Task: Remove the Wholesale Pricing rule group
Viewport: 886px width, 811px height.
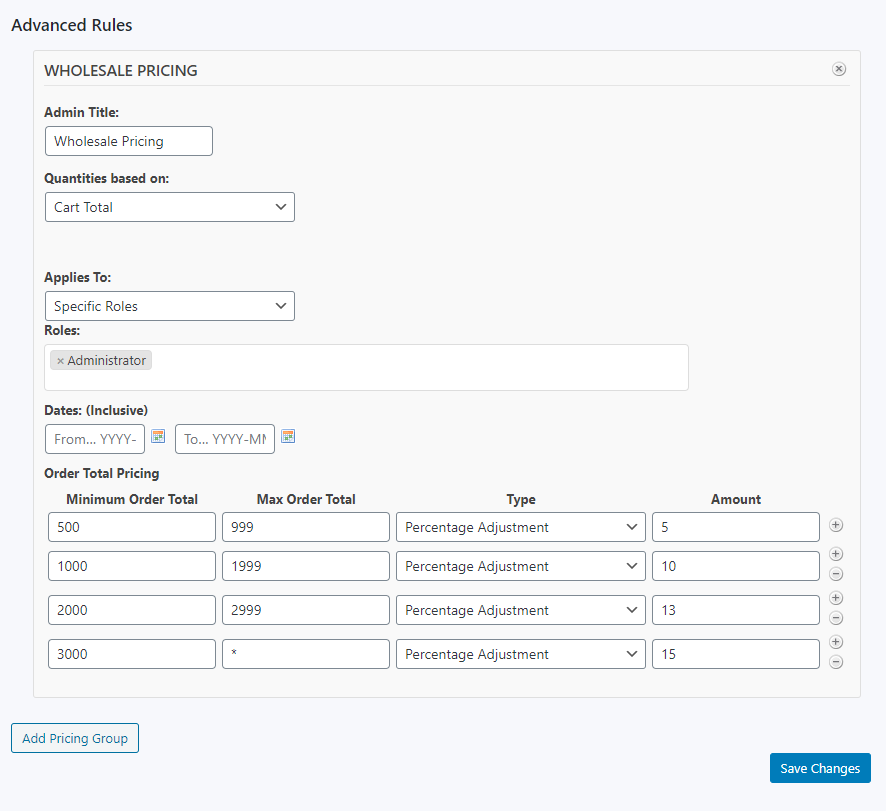Action: [839, 69]
